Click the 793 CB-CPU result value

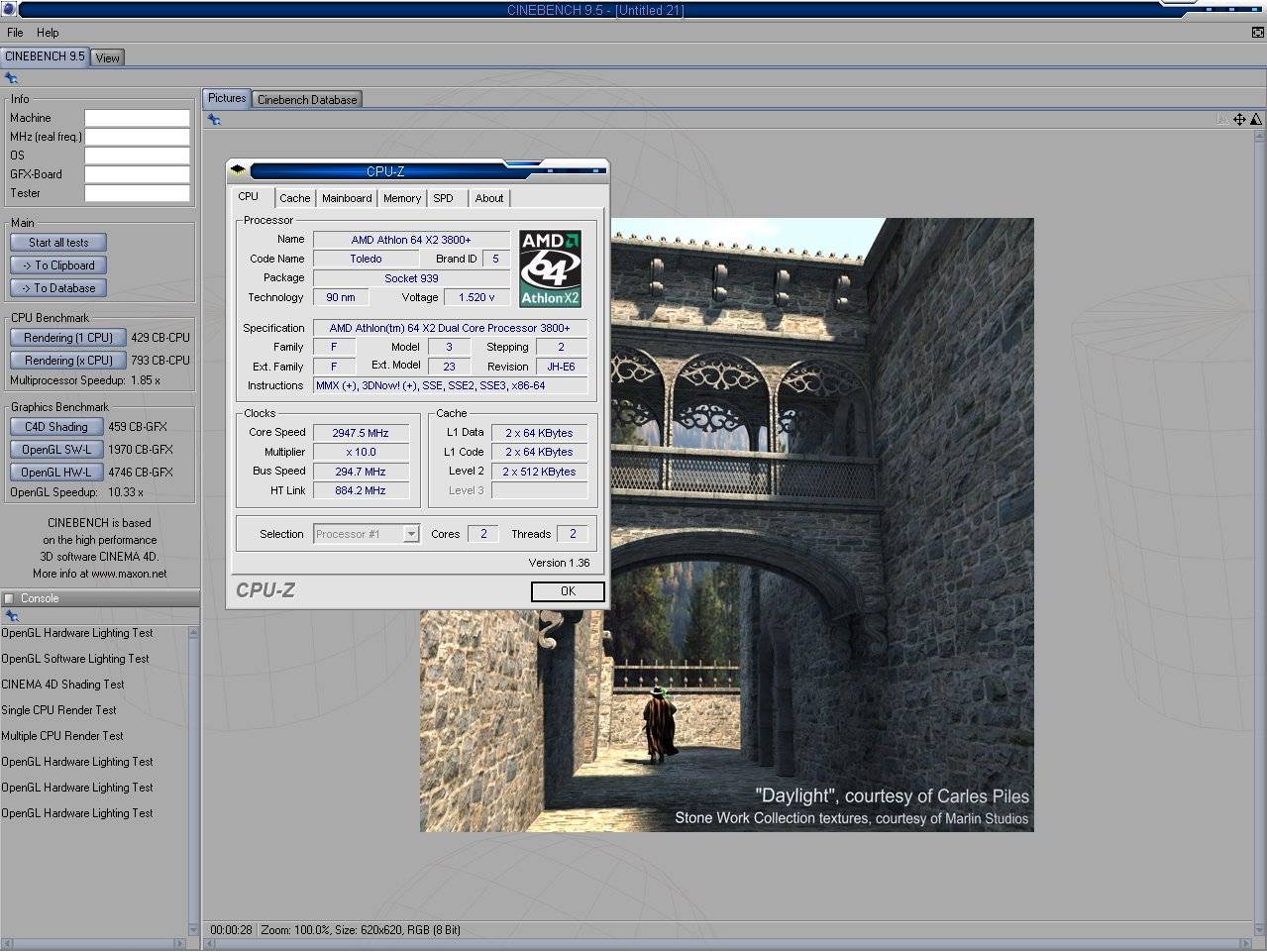(x=158, y=361)
